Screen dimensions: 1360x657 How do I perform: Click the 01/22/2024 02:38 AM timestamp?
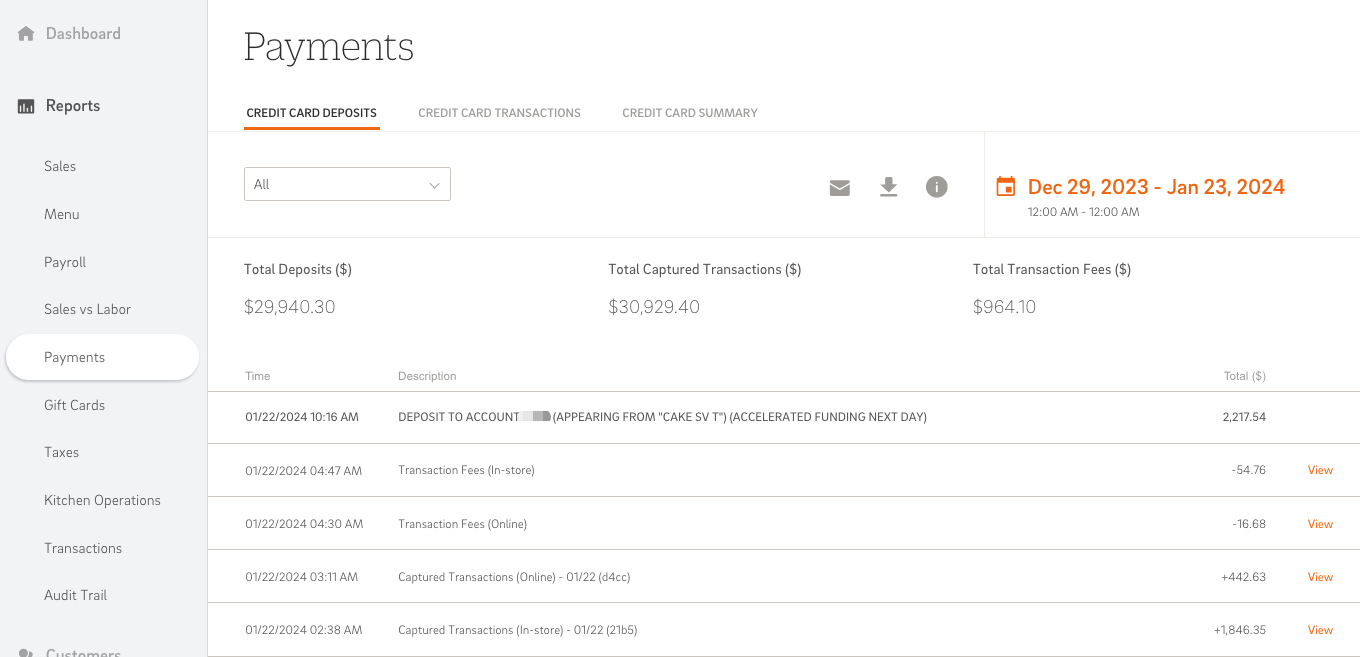(304, 630)
